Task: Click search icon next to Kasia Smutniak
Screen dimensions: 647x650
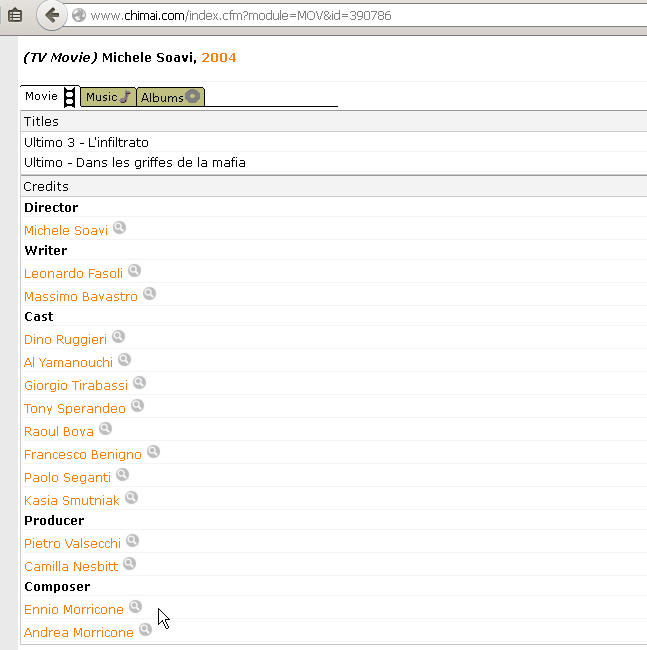Action: click(x=131, y=497)
